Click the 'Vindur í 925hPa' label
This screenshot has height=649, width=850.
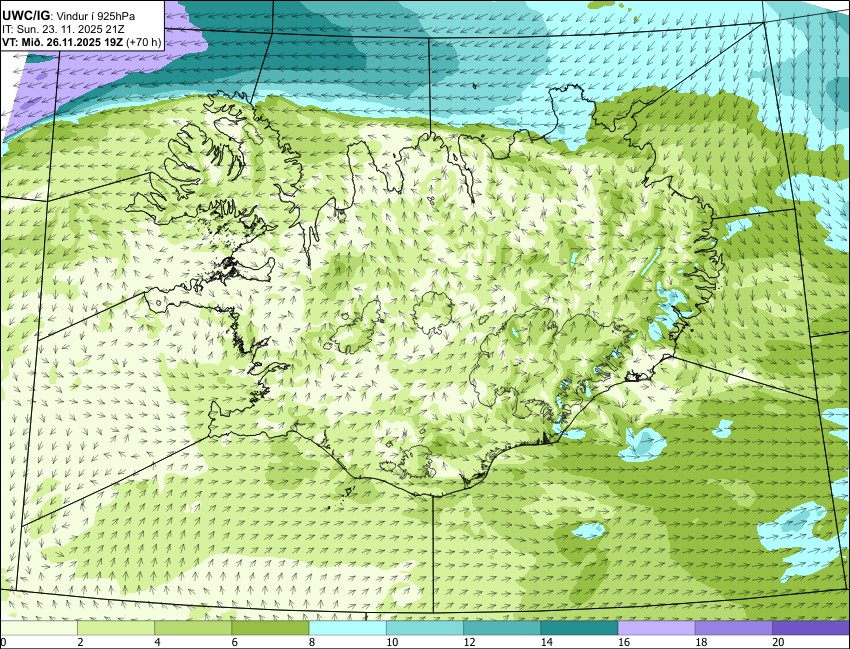(x=95, y=16)
